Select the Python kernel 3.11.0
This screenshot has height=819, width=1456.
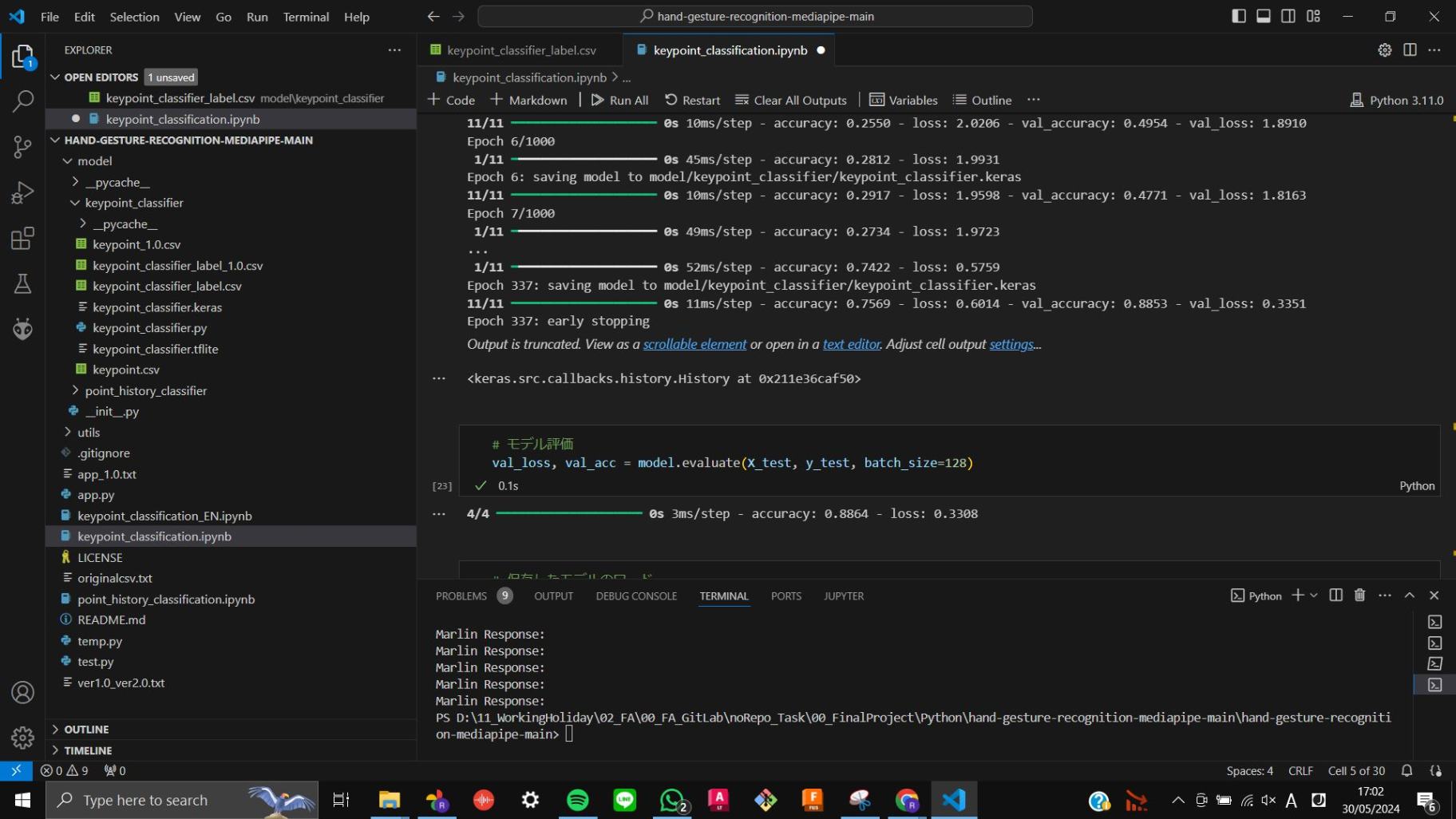tap(1397, 100)
